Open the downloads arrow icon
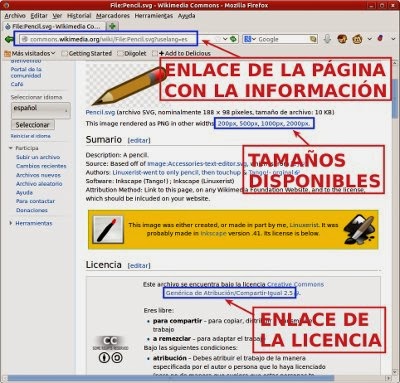400x383 pixels. point(327,39)
